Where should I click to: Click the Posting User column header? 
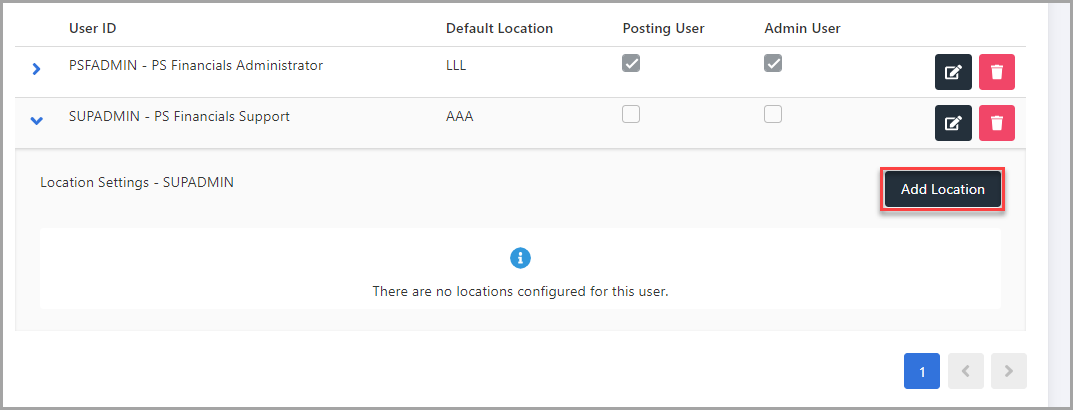pos(663,29)
